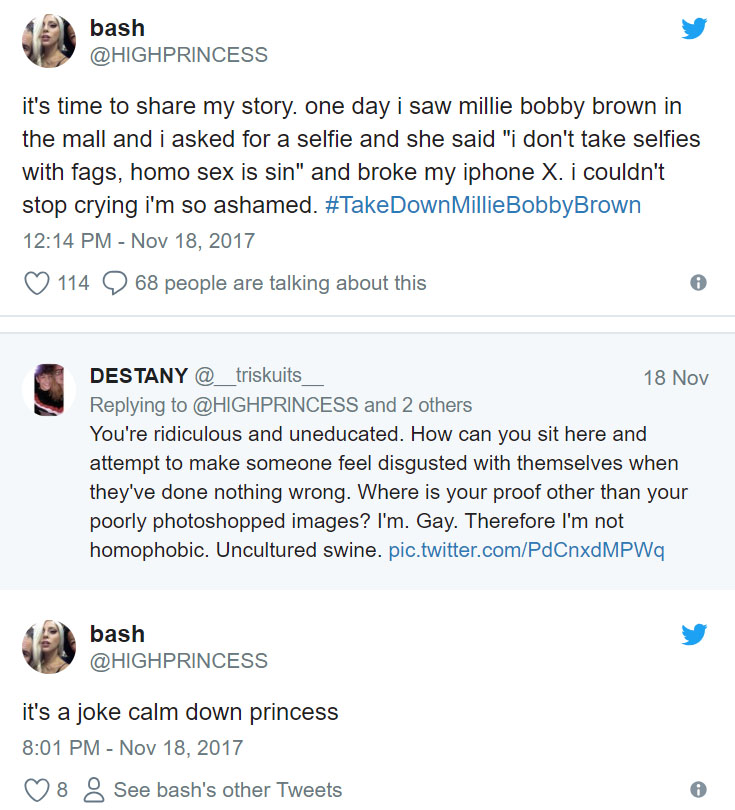
Task: Click "See bash's other Tweets" link
Action: point(228,789)
